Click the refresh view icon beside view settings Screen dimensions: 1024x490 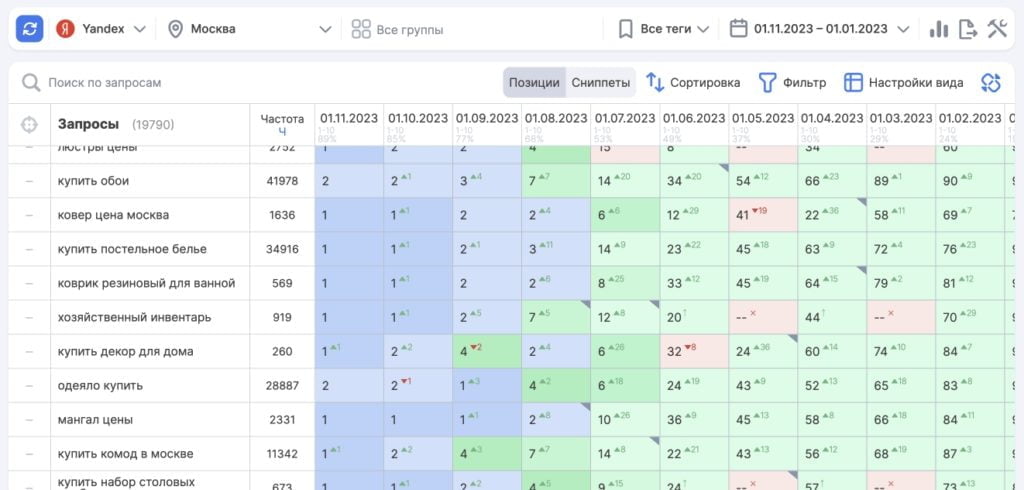990,83
